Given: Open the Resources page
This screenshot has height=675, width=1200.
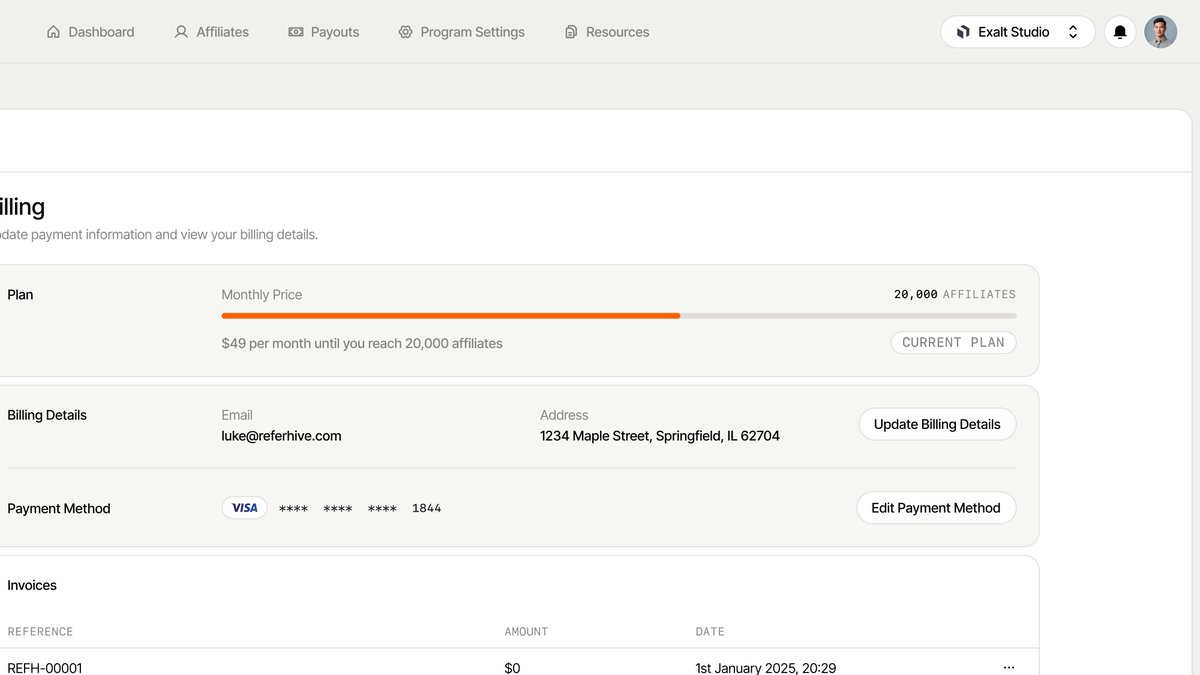Looking at the screenshot, I should pyautogui.click(x=607, y=32).
